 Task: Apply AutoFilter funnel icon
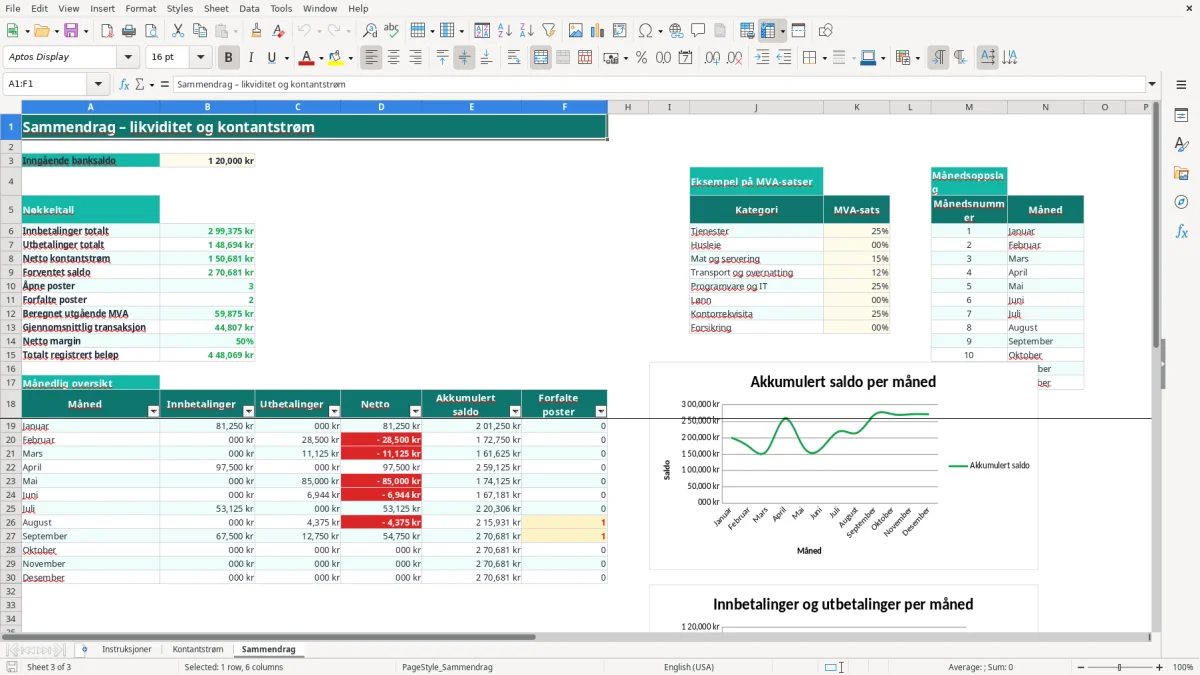[548, 31]
